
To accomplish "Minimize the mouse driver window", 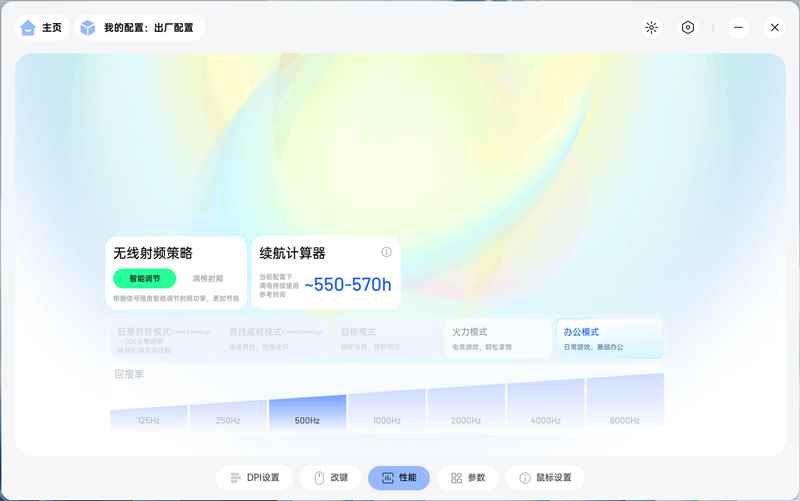I will [738, 28].
